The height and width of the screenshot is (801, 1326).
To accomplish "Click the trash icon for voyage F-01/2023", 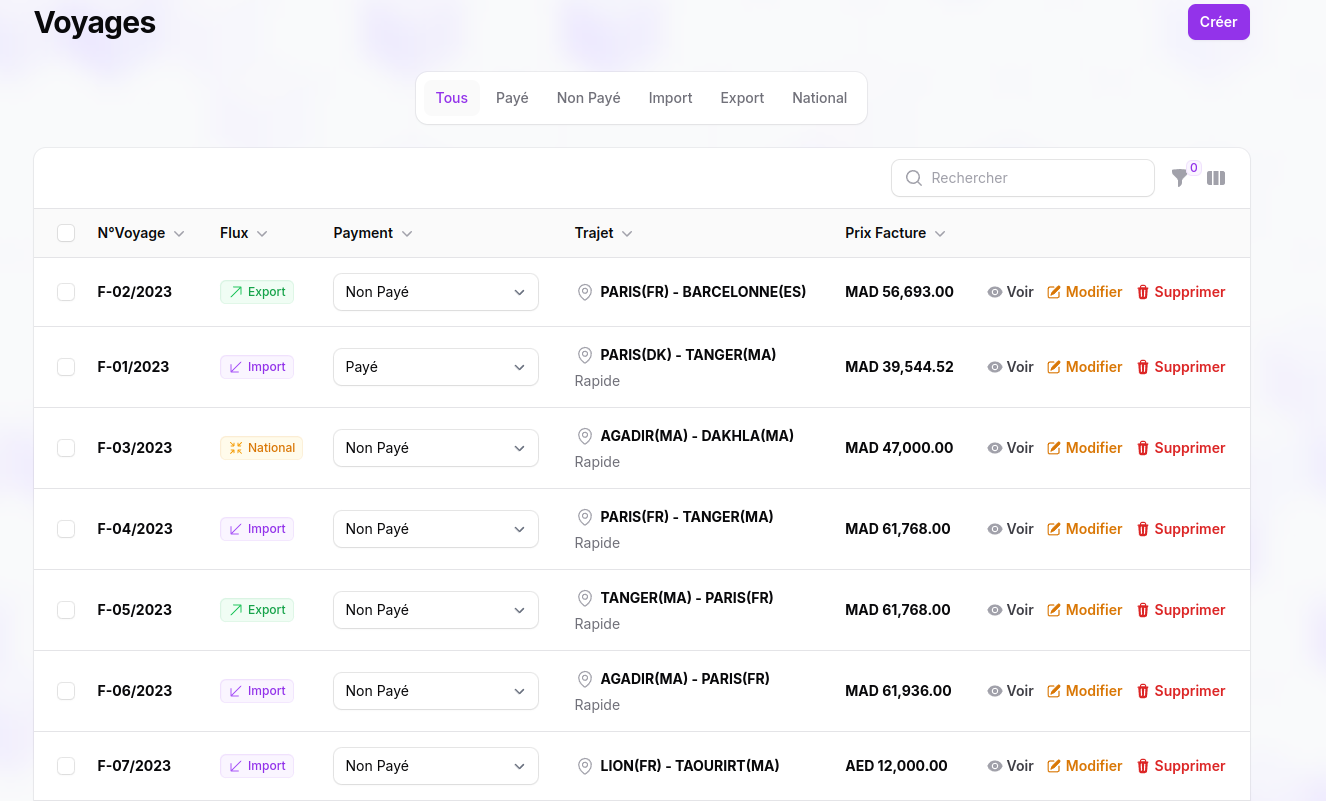I will 1143,367.
